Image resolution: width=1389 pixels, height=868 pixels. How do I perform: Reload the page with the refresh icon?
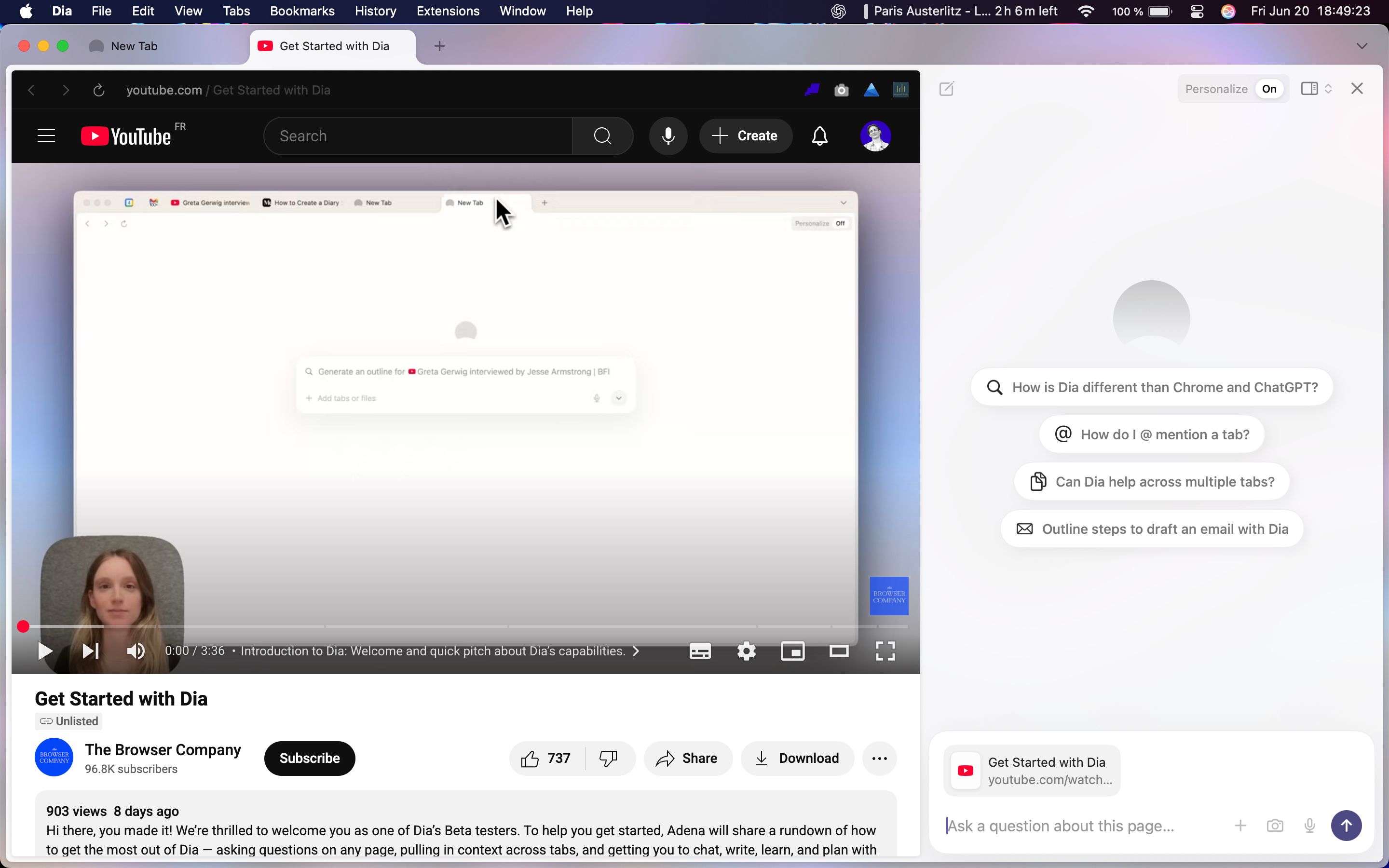(99, 90)
